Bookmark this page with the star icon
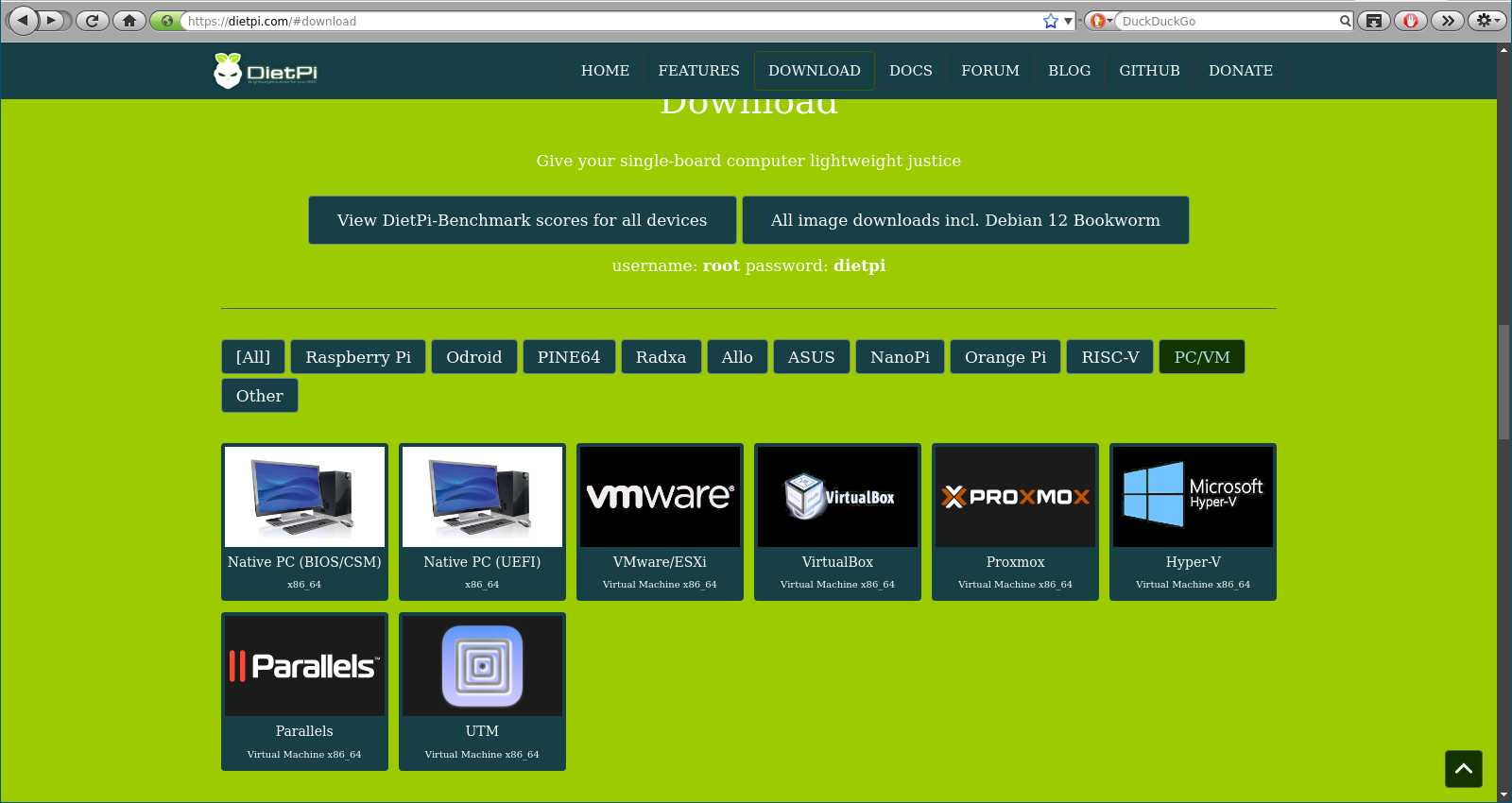 tap(1051, 21)
